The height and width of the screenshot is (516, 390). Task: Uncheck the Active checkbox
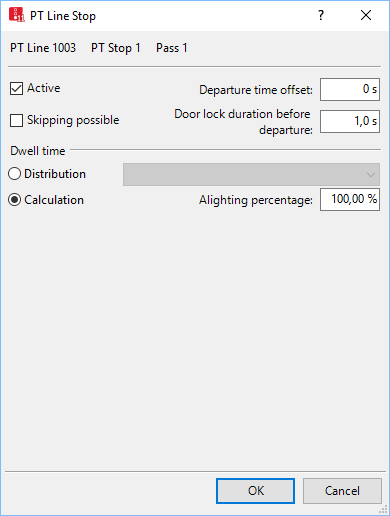[x=16, y=89]
